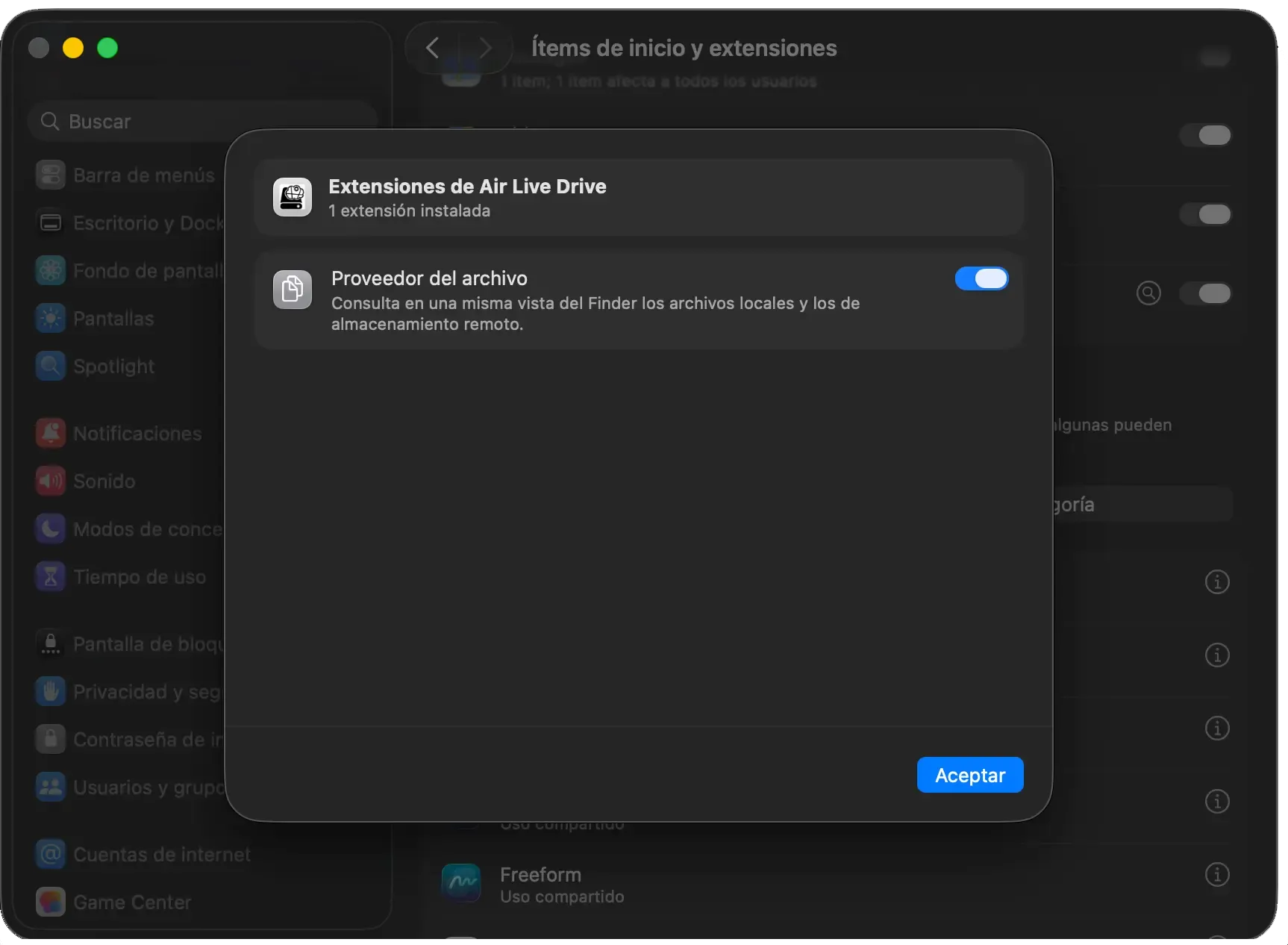Click the Proveedor del archivo documents icon
Image resolution: width=1288 pixels, height=945 pixels.
(293, 290)
